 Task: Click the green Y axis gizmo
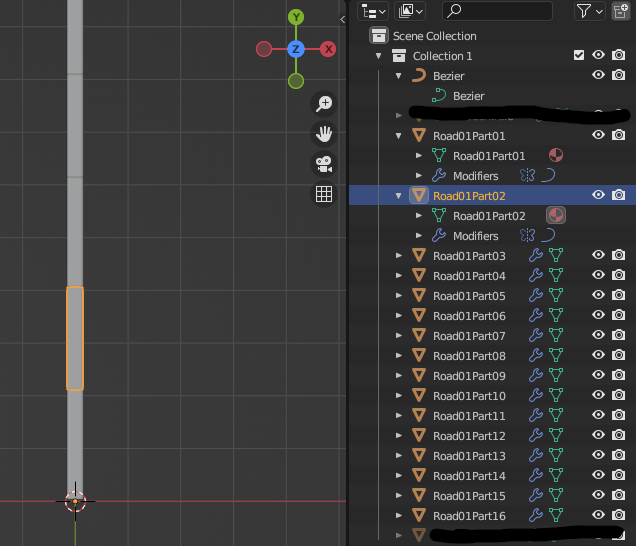[x=296, y=17]
